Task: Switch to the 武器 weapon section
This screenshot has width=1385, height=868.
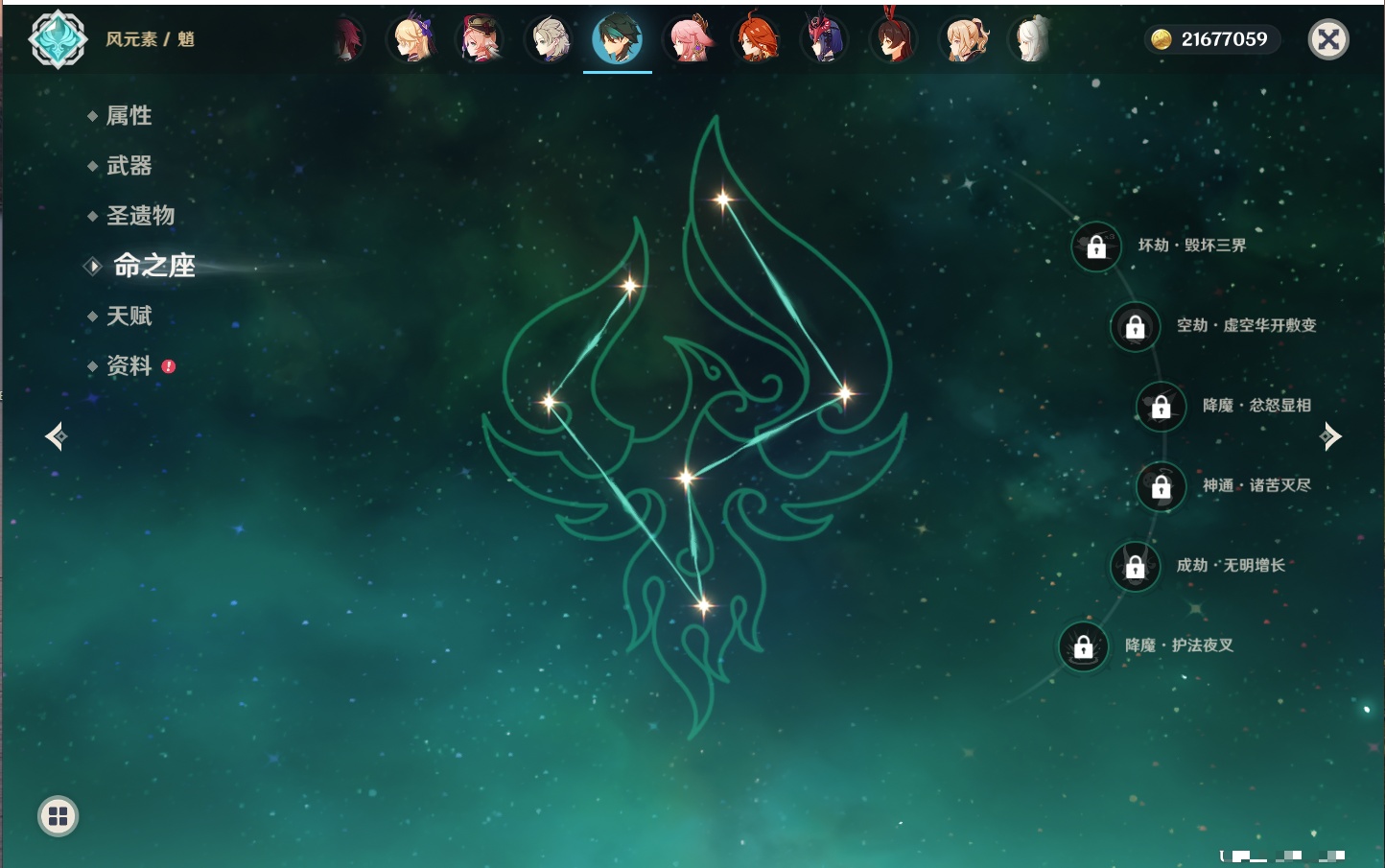Action: click(129, 166)
